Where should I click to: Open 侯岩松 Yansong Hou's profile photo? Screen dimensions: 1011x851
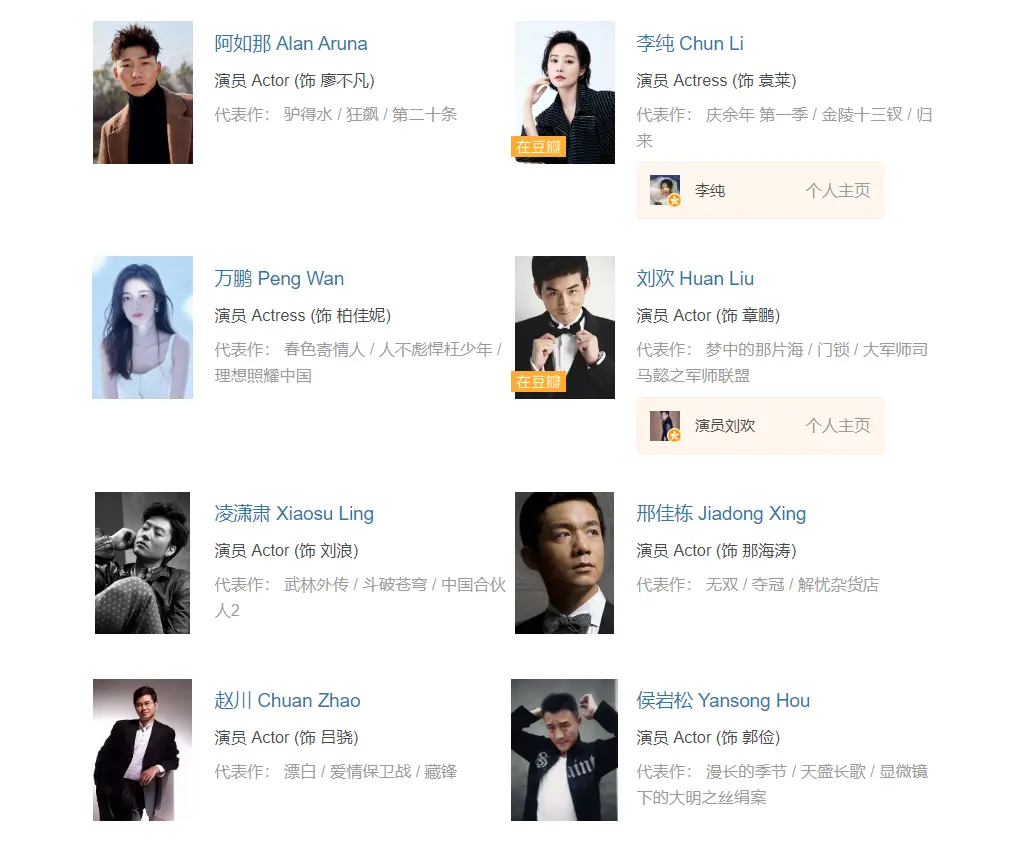pos(564,750)
